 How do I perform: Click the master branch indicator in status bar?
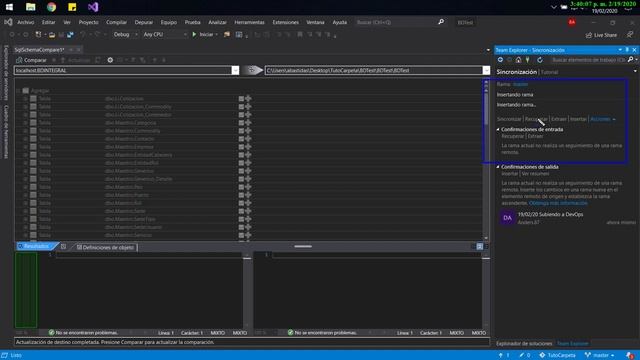tap(599, 356)
